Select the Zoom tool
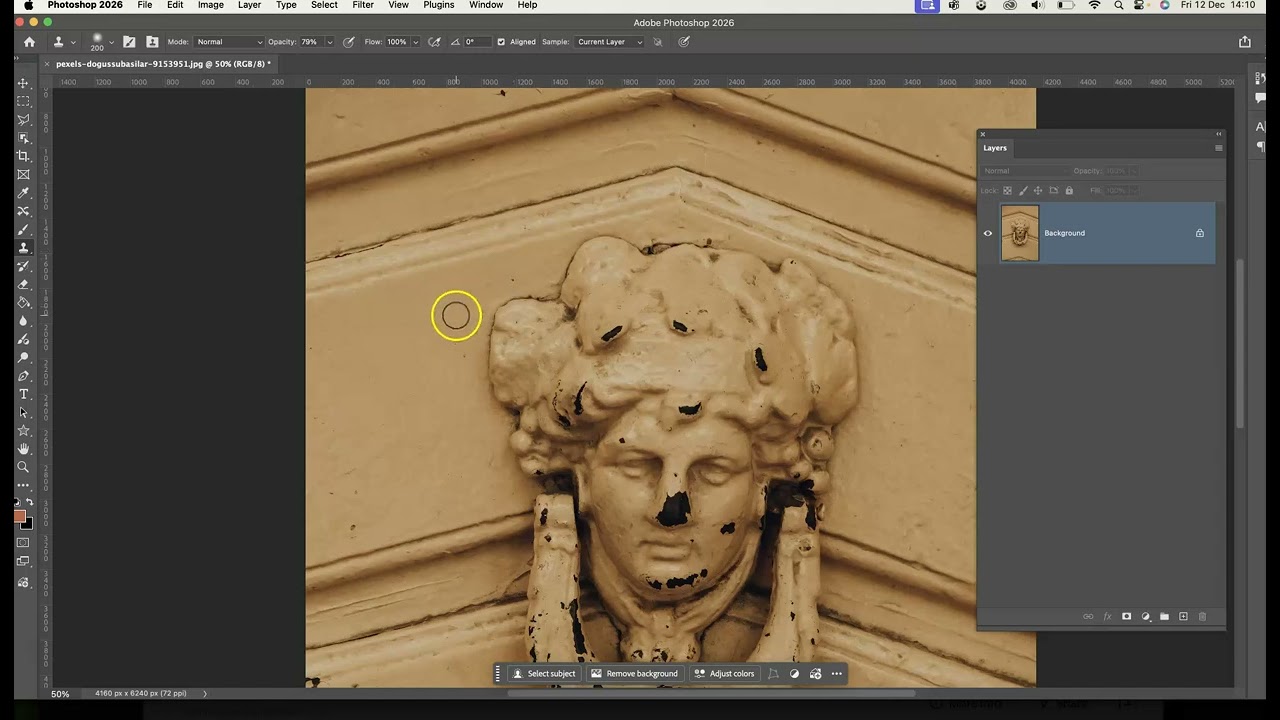 coord(24,467)
